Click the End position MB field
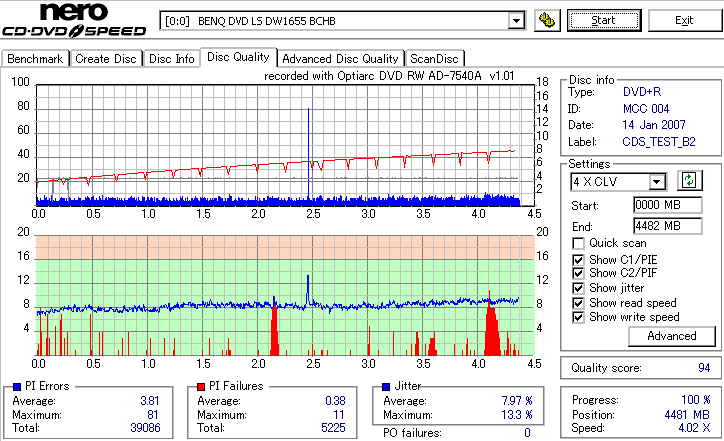Viewport: 724px width, 441px height. (668, 226)
